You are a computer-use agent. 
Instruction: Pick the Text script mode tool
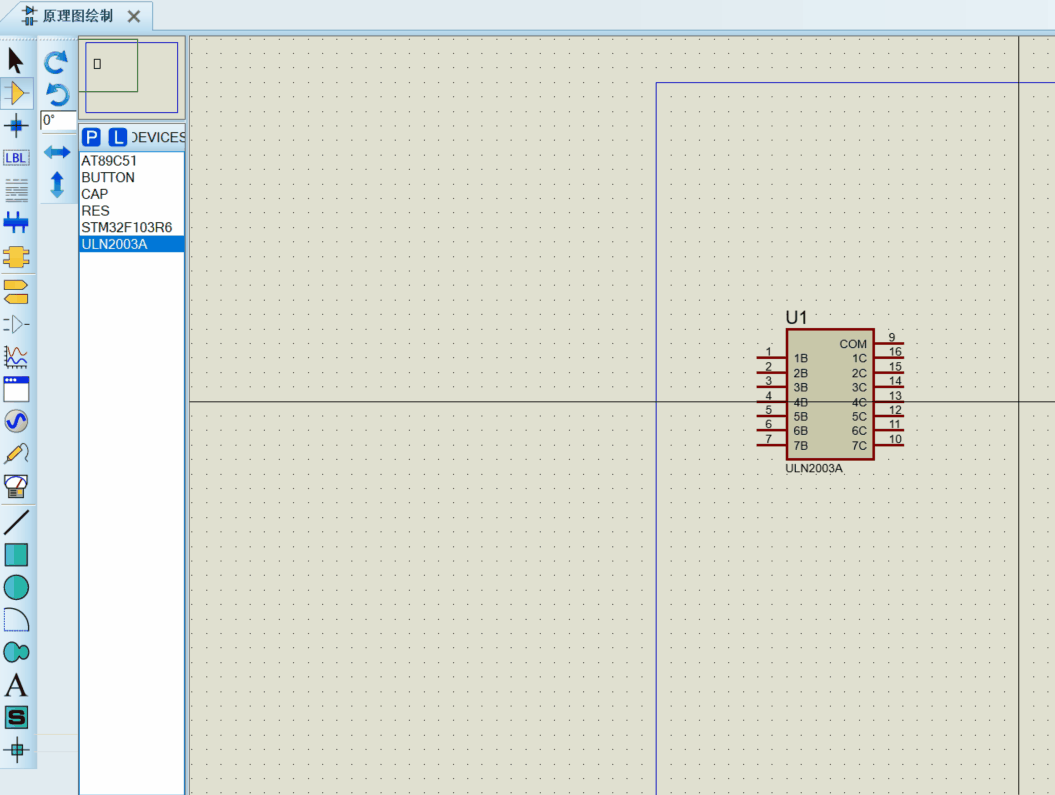pos(16,190)
